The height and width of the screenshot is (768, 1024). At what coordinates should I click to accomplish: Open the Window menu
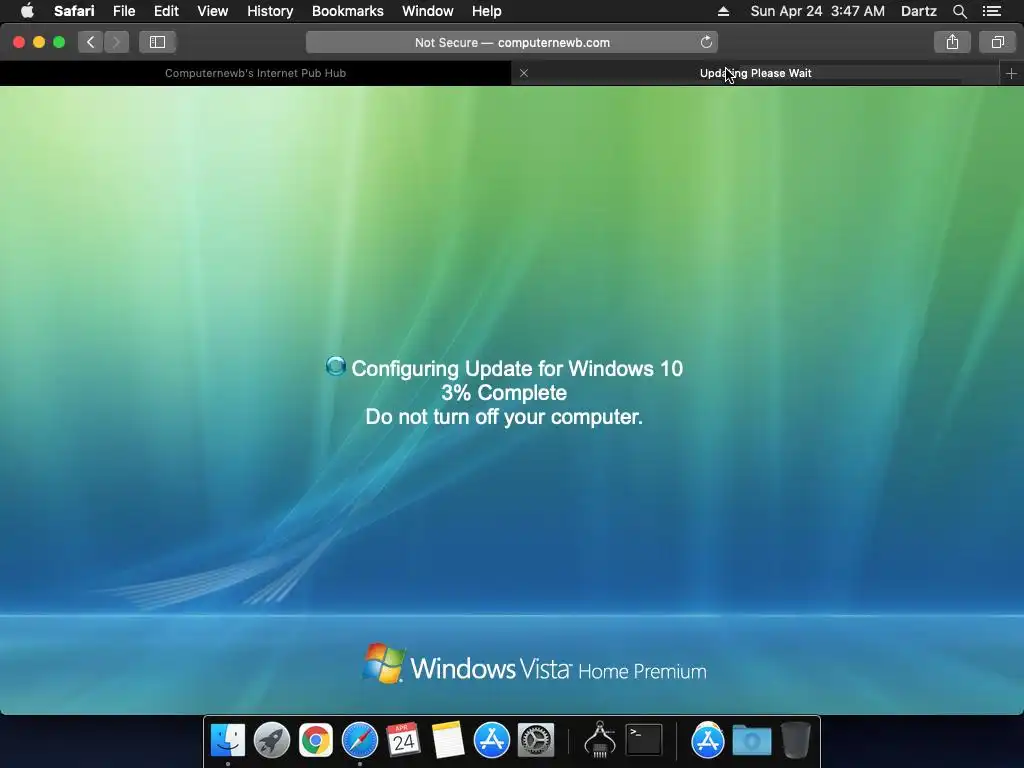coord(428,11)
